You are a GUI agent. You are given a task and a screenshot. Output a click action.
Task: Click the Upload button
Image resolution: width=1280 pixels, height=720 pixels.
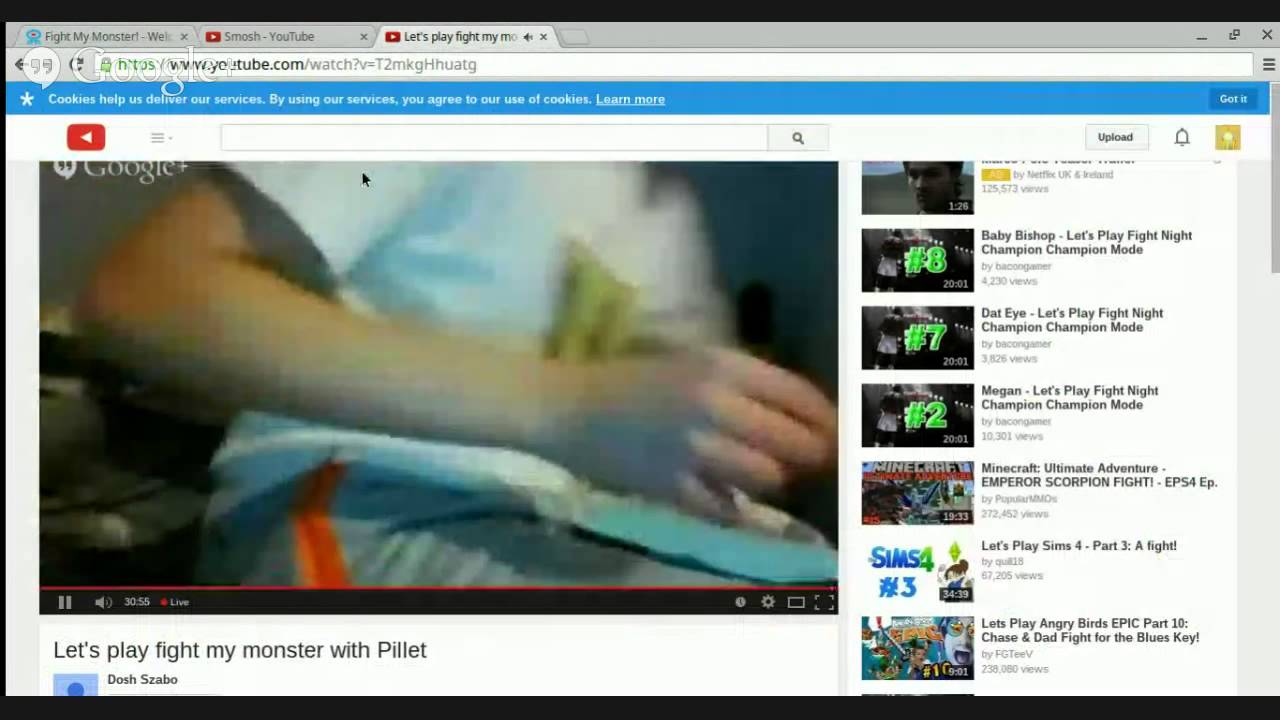tap(1115, 137)
